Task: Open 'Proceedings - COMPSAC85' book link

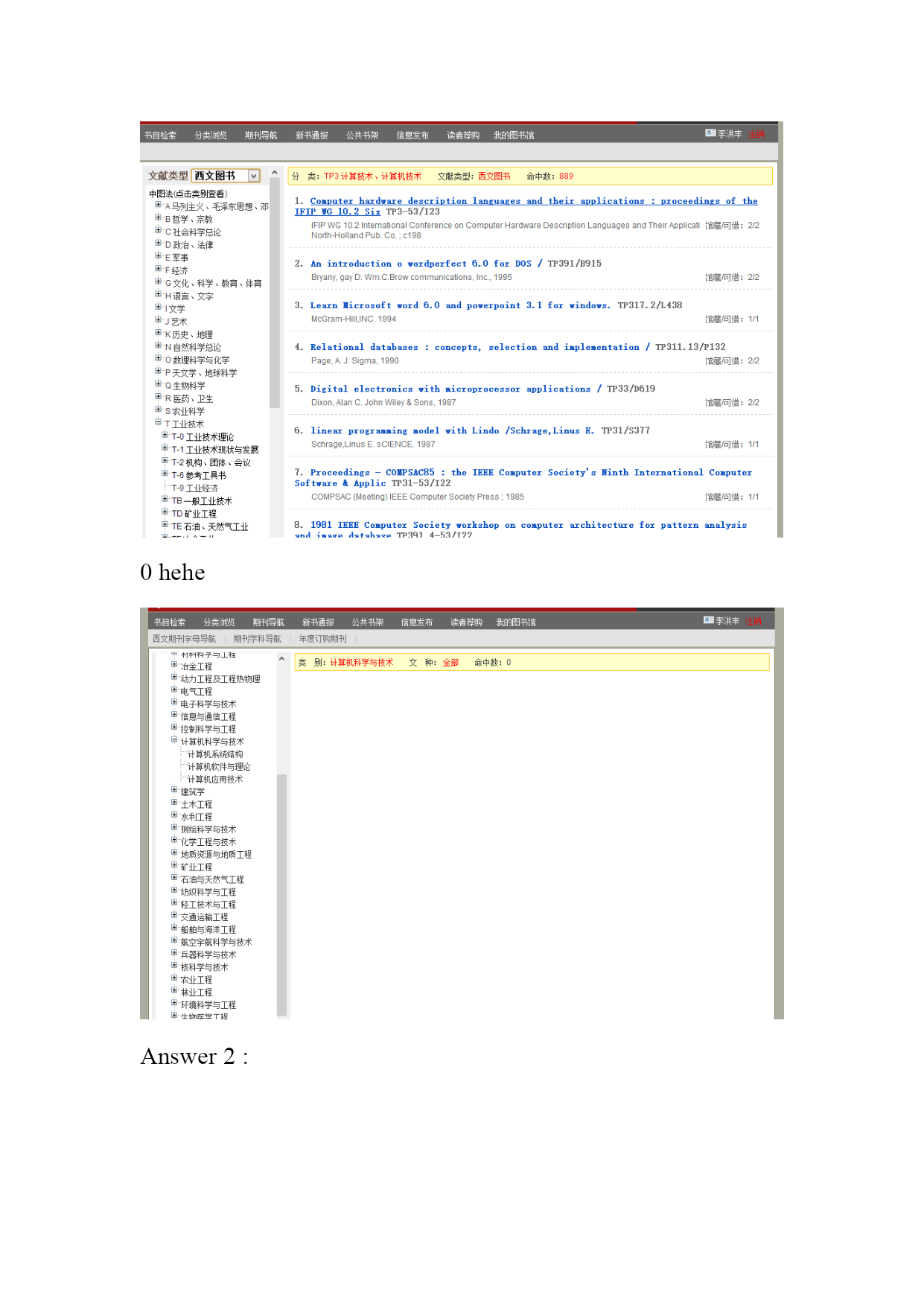Action: pyautogui.click(x=523, y=478)
